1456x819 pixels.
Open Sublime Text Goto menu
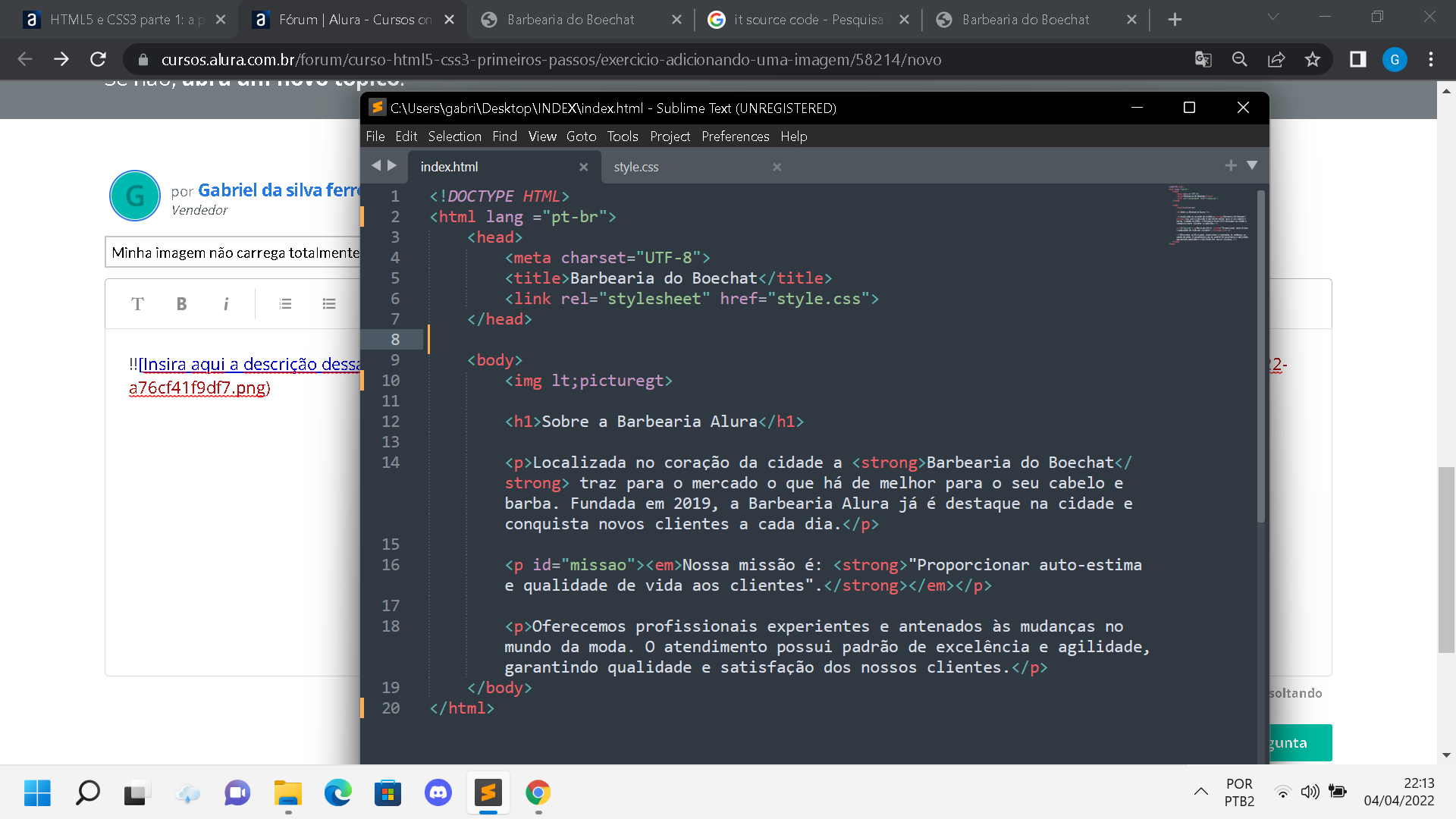tap(581, 136)
